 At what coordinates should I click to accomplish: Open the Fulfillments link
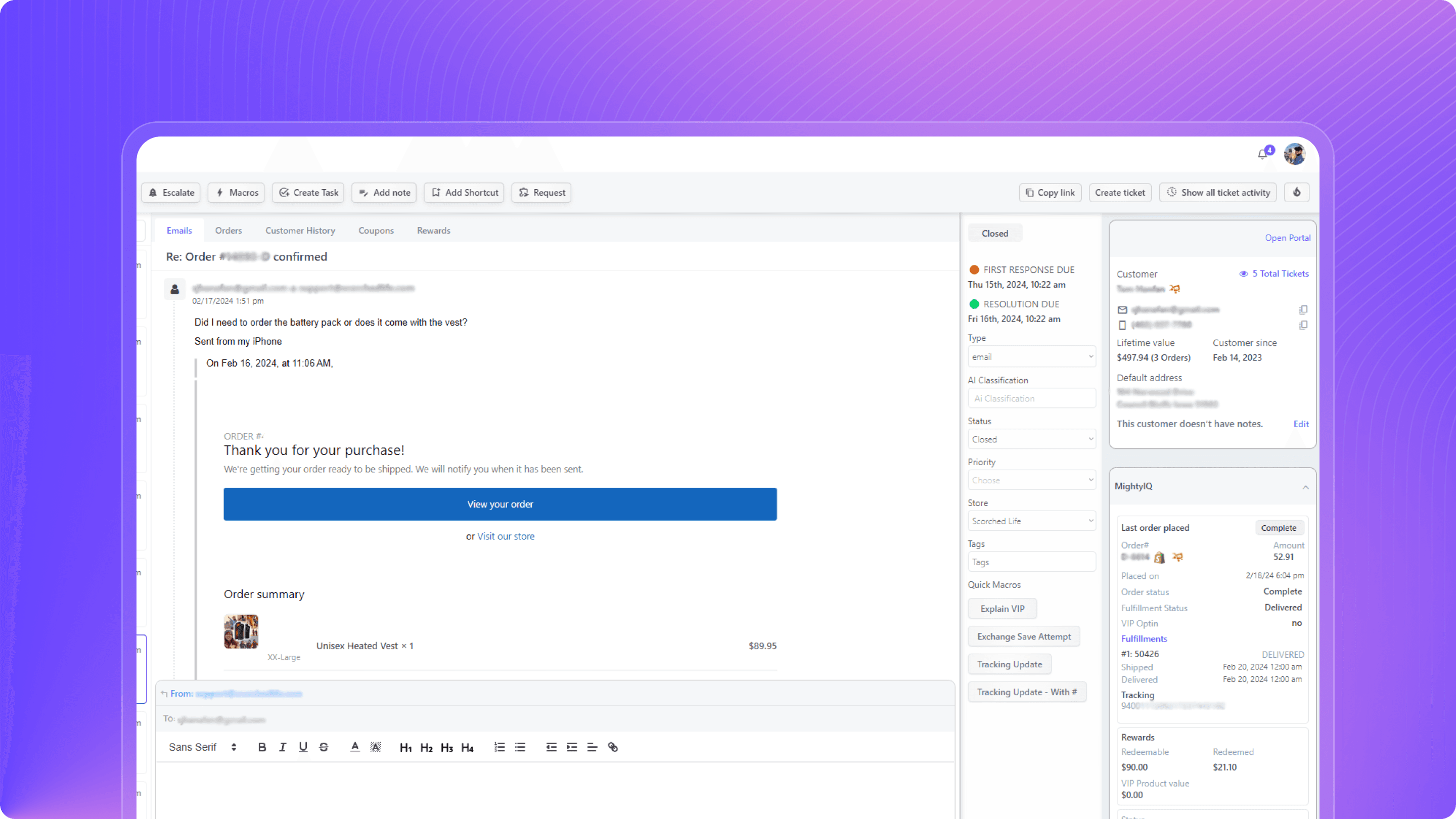pyautogui.click(x=1144, y=639)
